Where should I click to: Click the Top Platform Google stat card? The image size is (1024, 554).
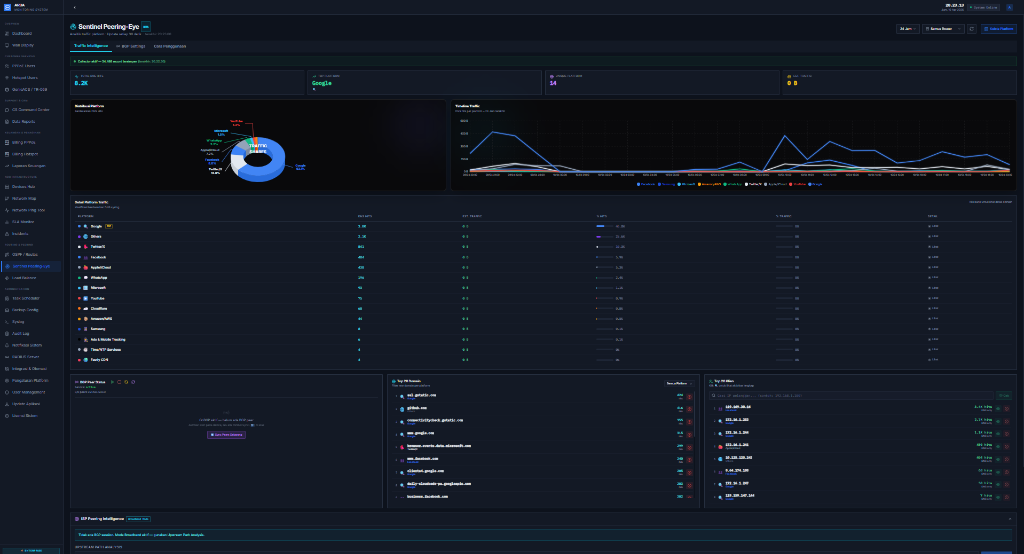424,82
